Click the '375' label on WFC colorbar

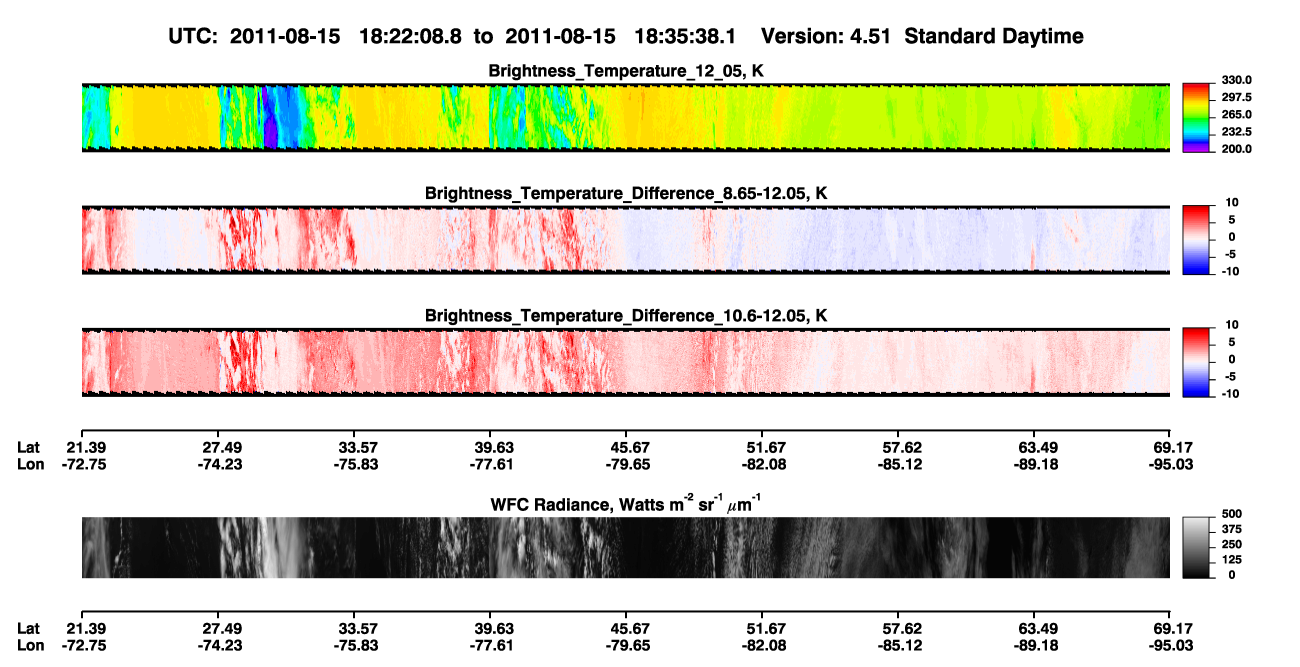click(1231, 529)
